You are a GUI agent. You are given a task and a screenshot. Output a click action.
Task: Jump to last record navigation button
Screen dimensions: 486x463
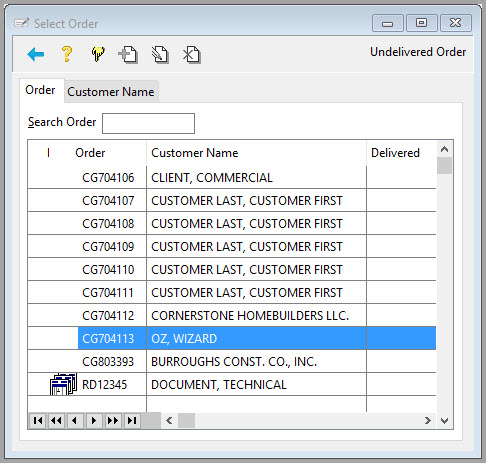point(132,421)
